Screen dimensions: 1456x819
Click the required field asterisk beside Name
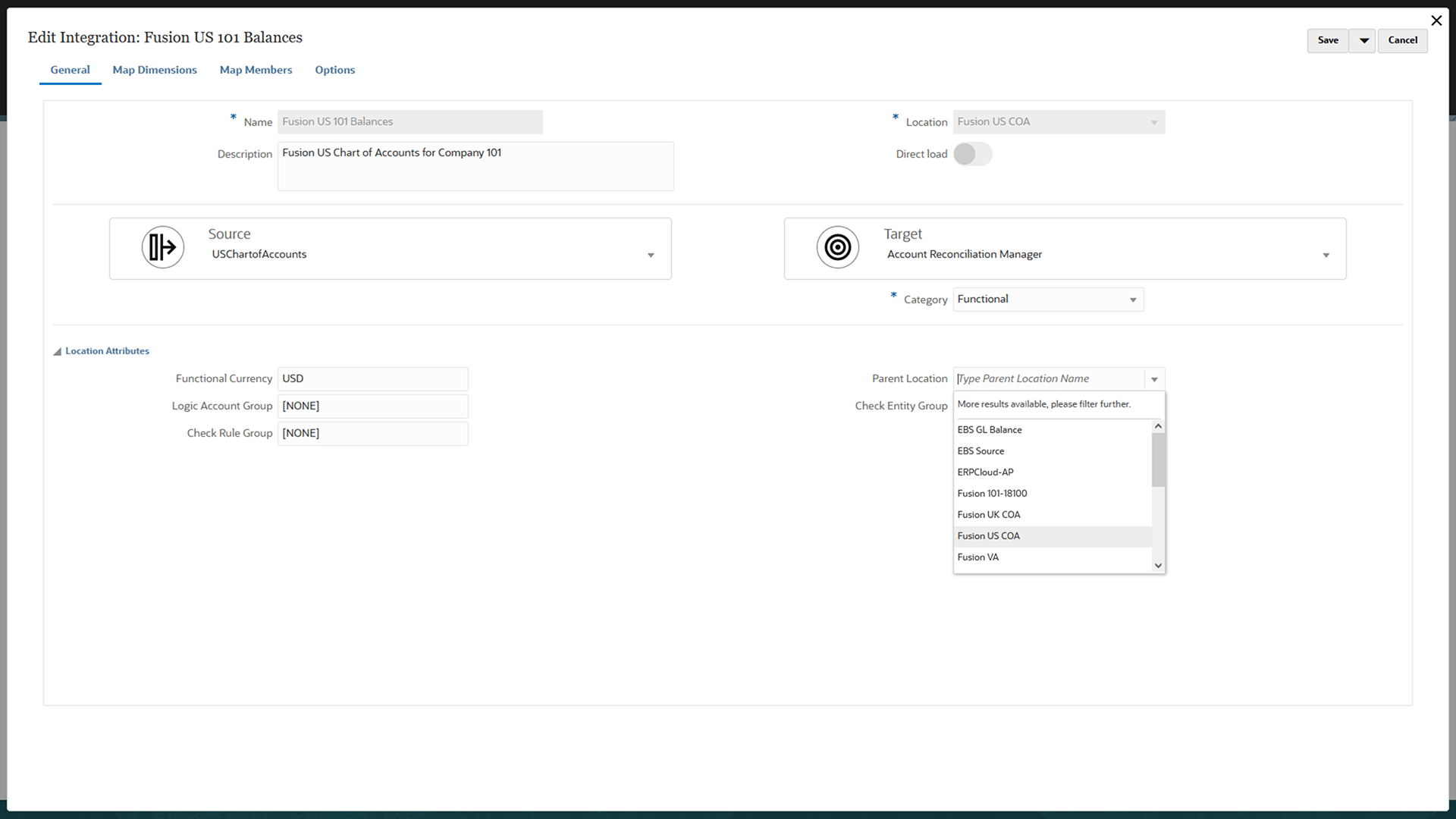click(x=233, y=117)
